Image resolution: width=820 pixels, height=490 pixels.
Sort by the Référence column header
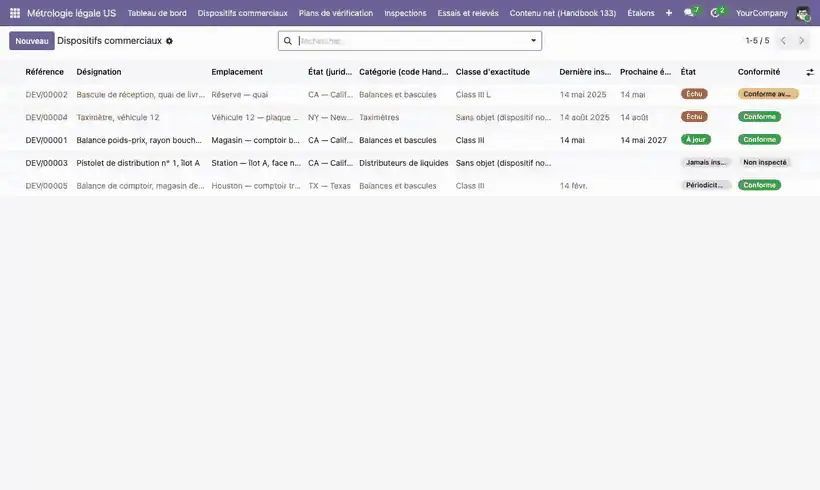(44, 72)
